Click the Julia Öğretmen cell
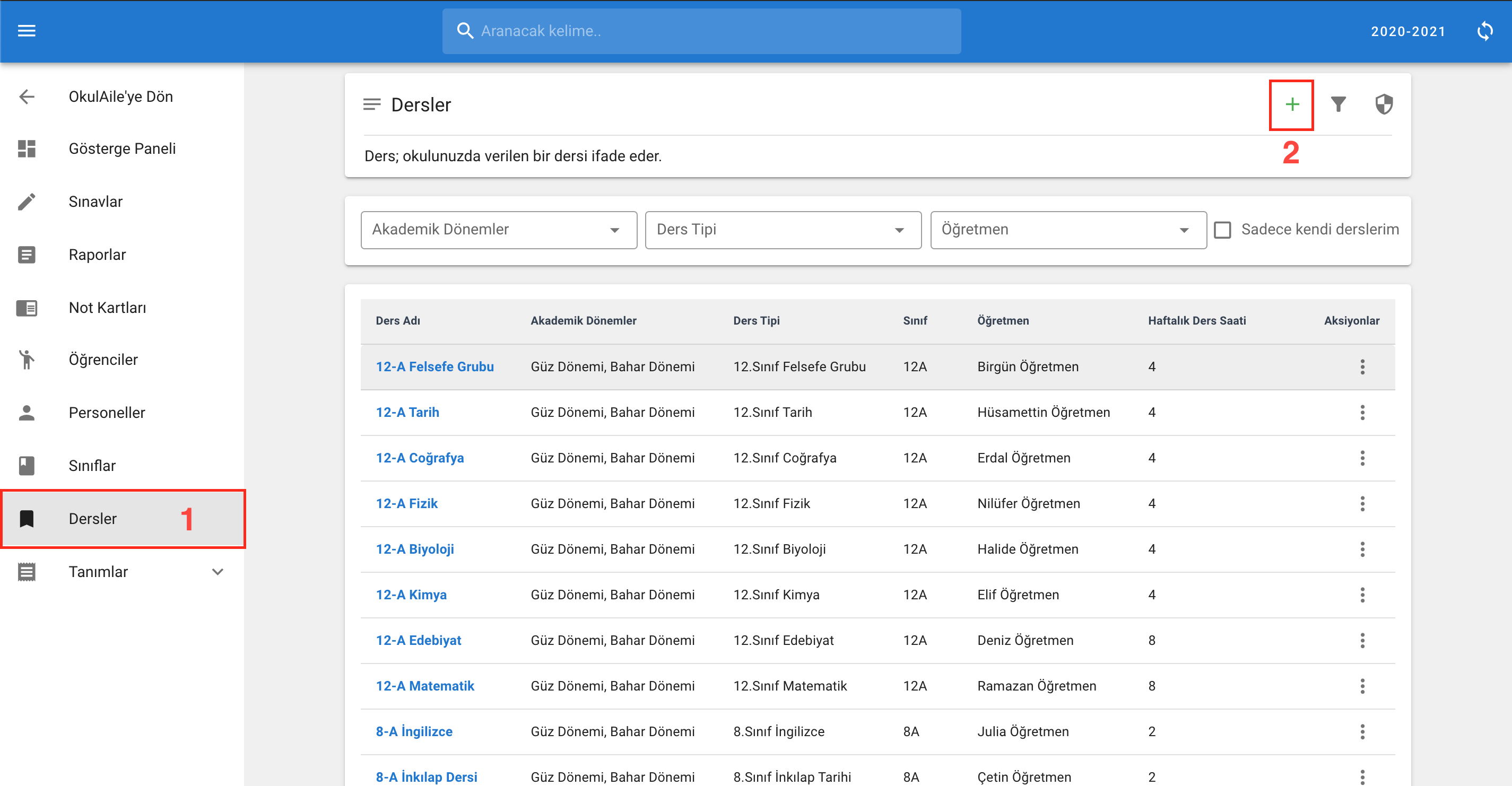The image size is (1512, 786). (1023, 731)
